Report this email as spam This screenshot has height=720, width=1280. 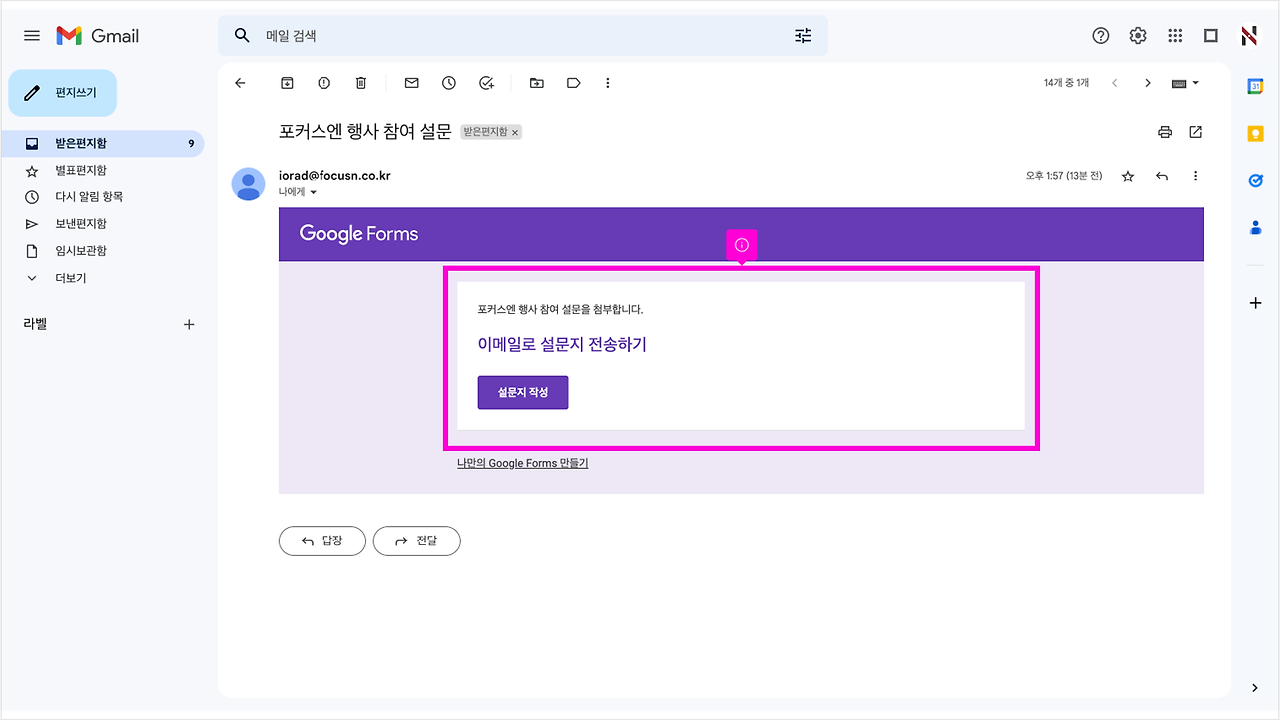[324, 83]
